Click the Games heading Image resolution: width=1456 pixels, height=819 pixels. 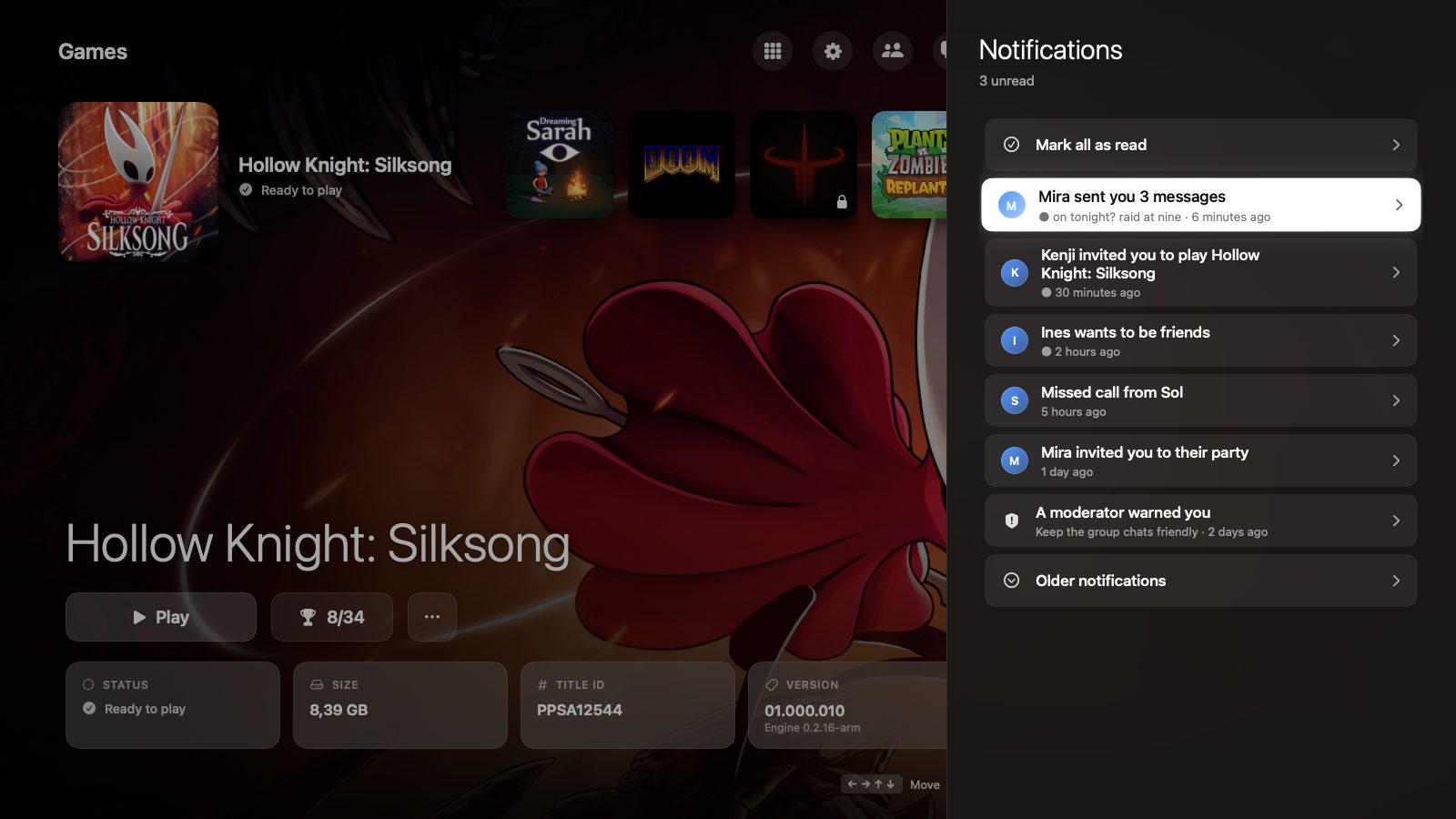pos(93,52)
